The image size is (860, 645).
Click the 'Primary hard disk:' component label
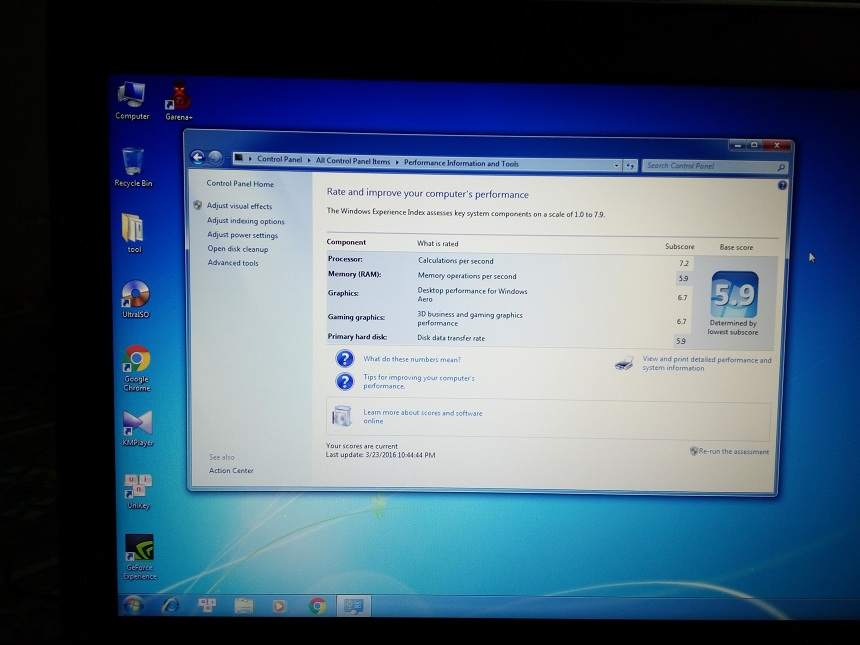[357, 337]
